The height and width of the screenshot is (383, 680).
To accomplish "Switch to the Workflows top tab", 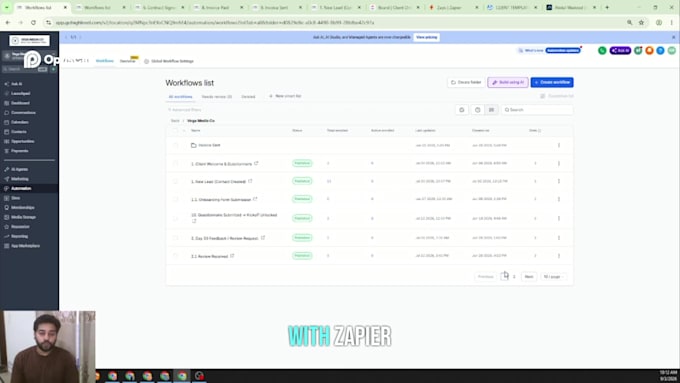I will click(105, 61).
